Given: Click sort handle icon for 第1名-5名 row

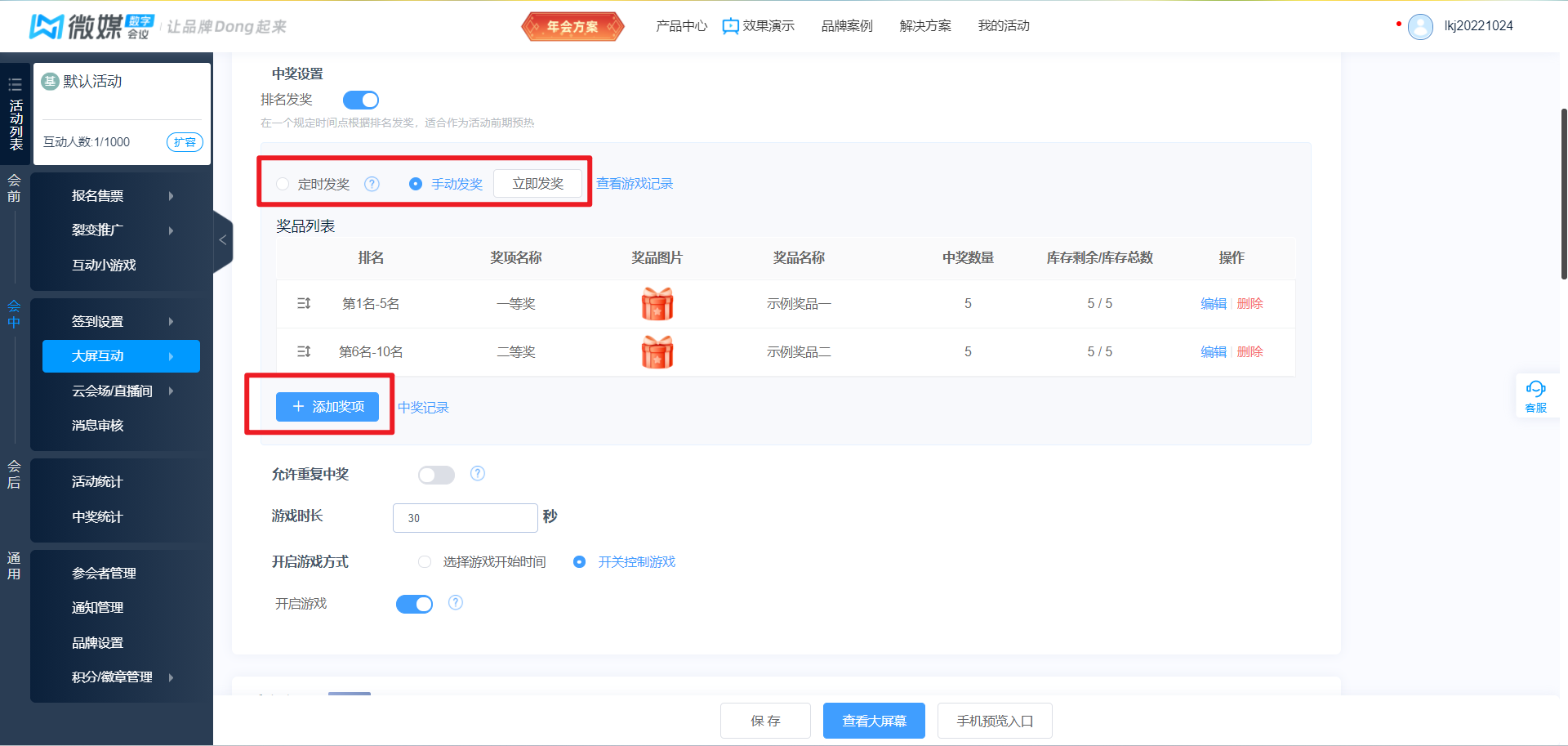Looking at the screenshot, I should (x=304, y=303).
